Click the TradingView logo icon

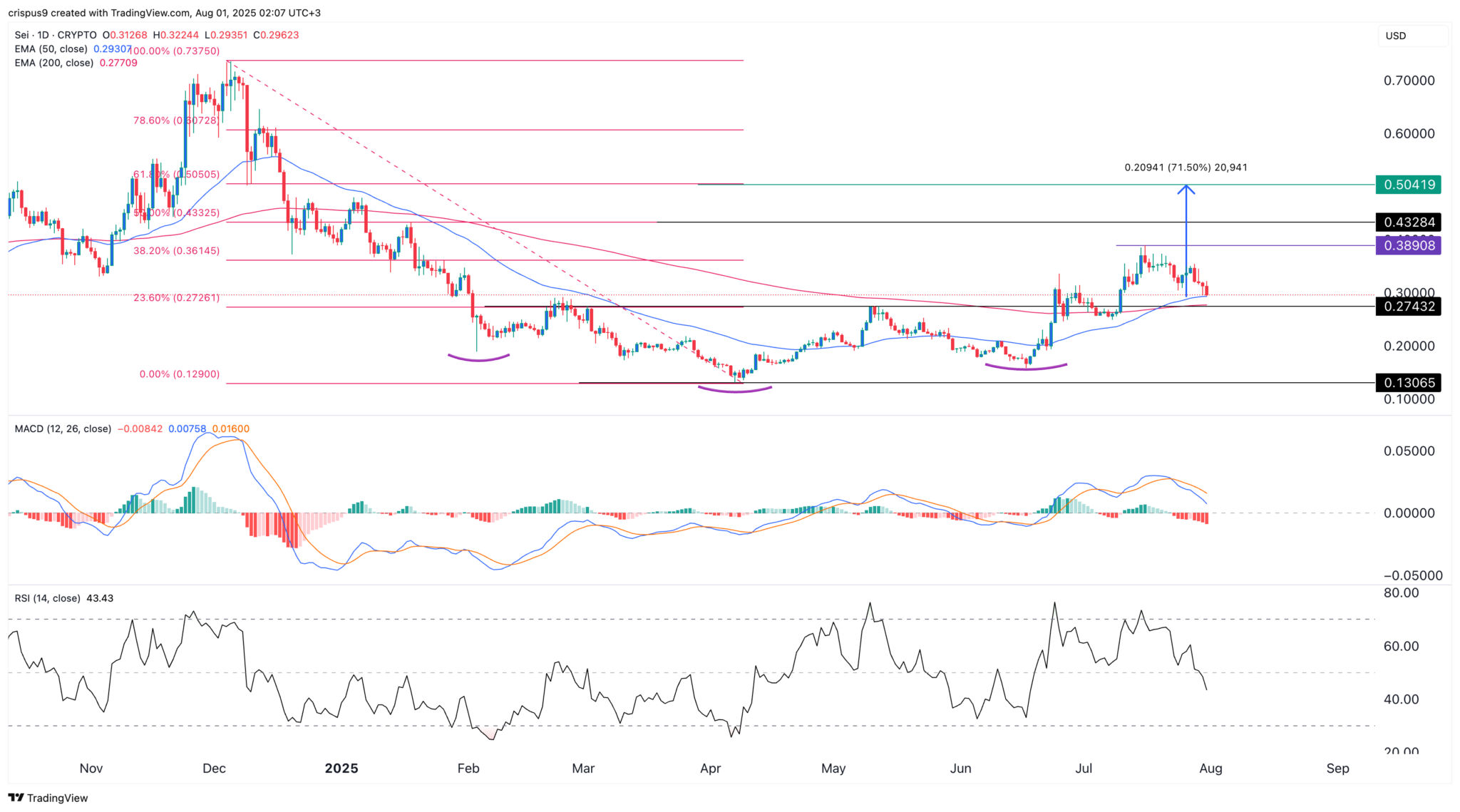click(16, 798)
